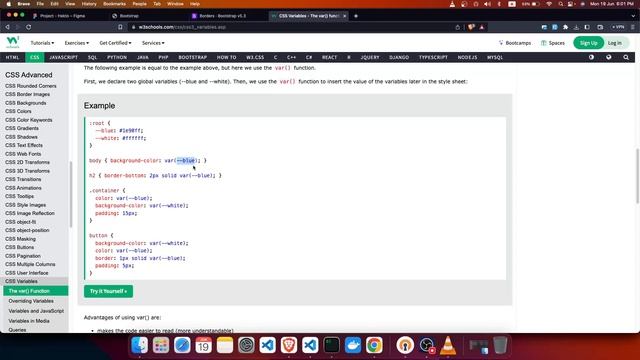This screenshot has width=640, height=360.
Task: Open Finder from the dock
Action: (x=140, y=345)
